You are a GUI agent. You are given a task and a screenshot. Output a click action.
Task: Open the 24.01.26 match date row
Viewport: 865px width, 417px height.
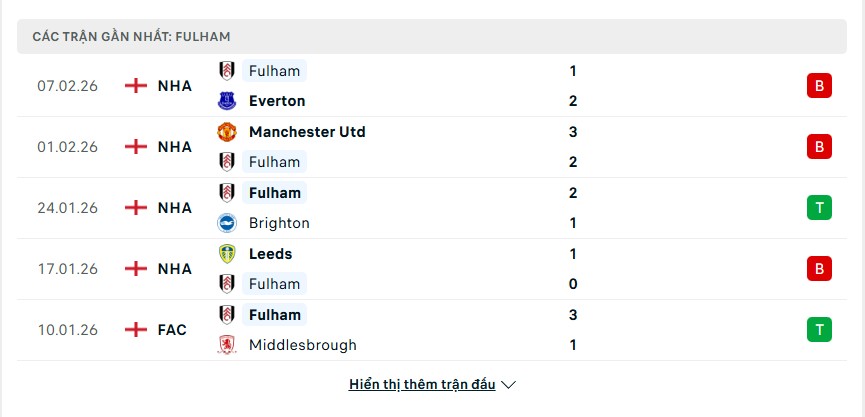pyautogui.click(x=70, y=208)
